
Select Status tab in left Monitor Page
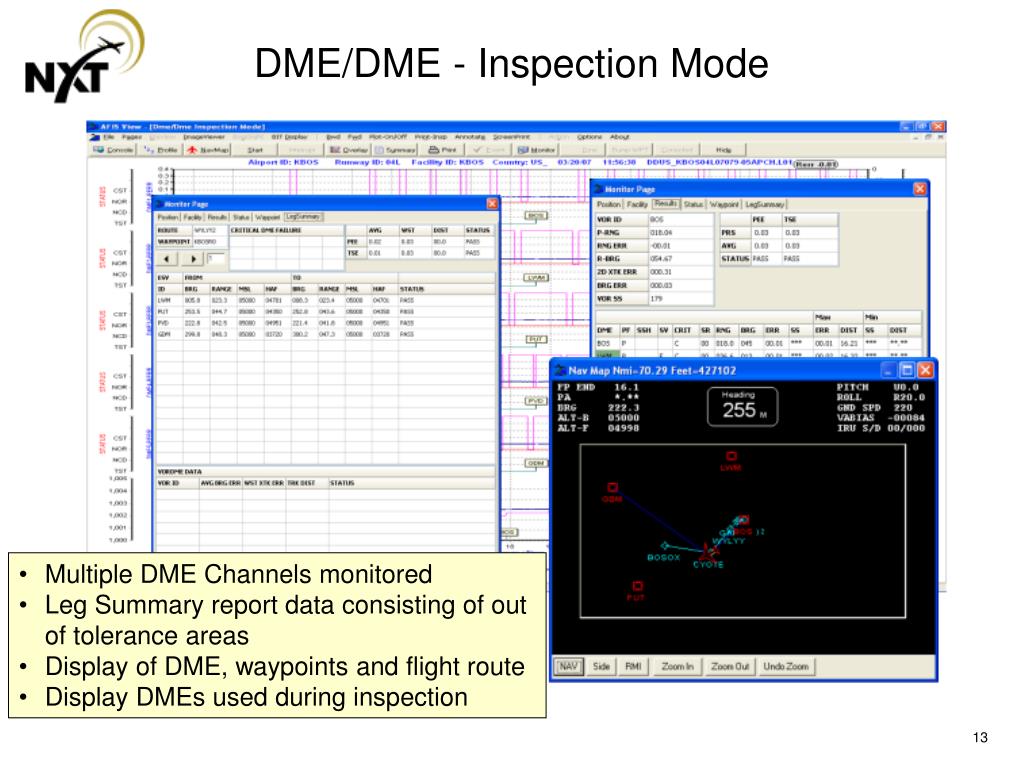(x=241, y=217)
